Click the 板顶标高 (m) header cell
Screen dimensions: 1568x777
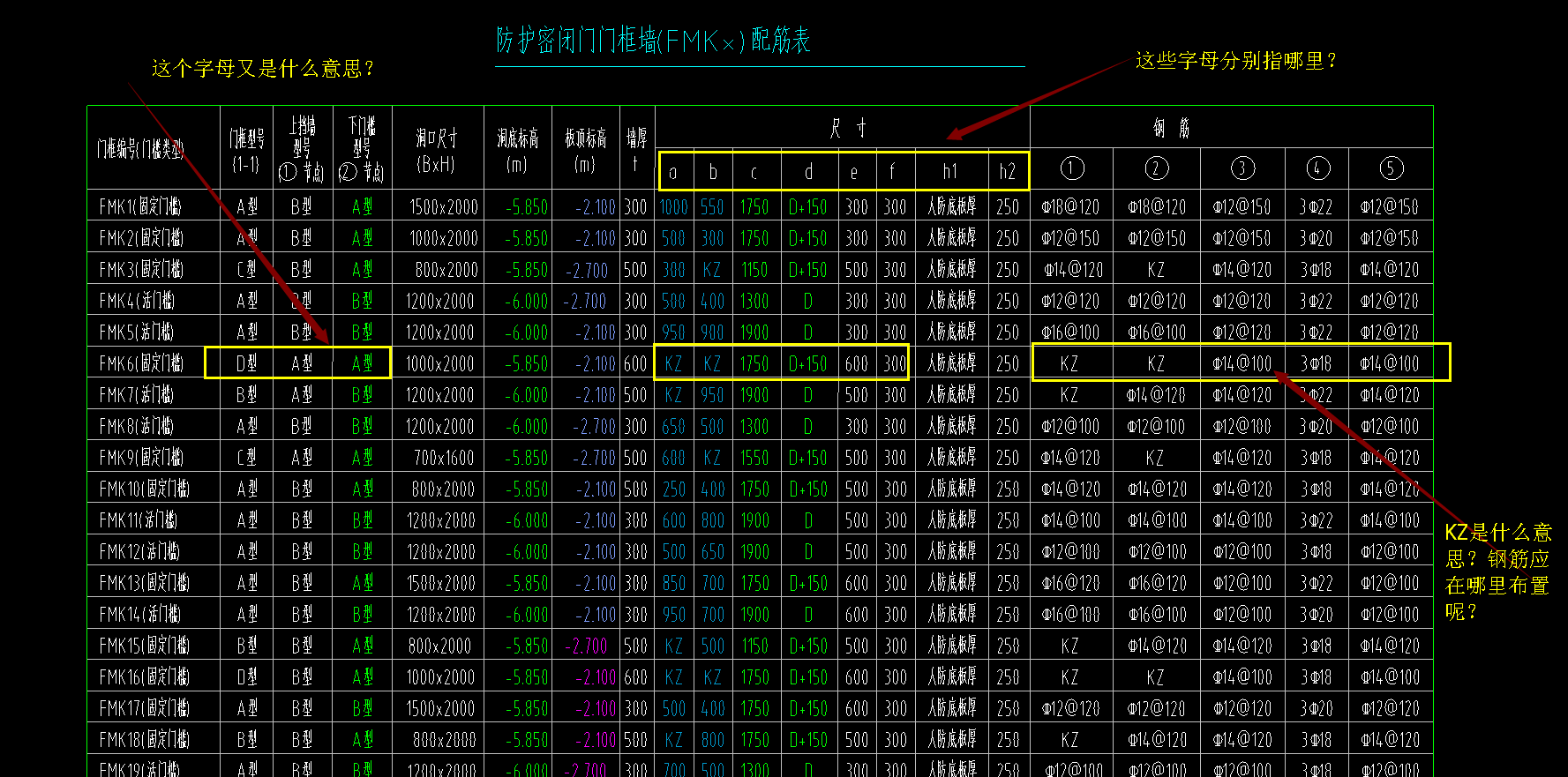tap(585, 150)
